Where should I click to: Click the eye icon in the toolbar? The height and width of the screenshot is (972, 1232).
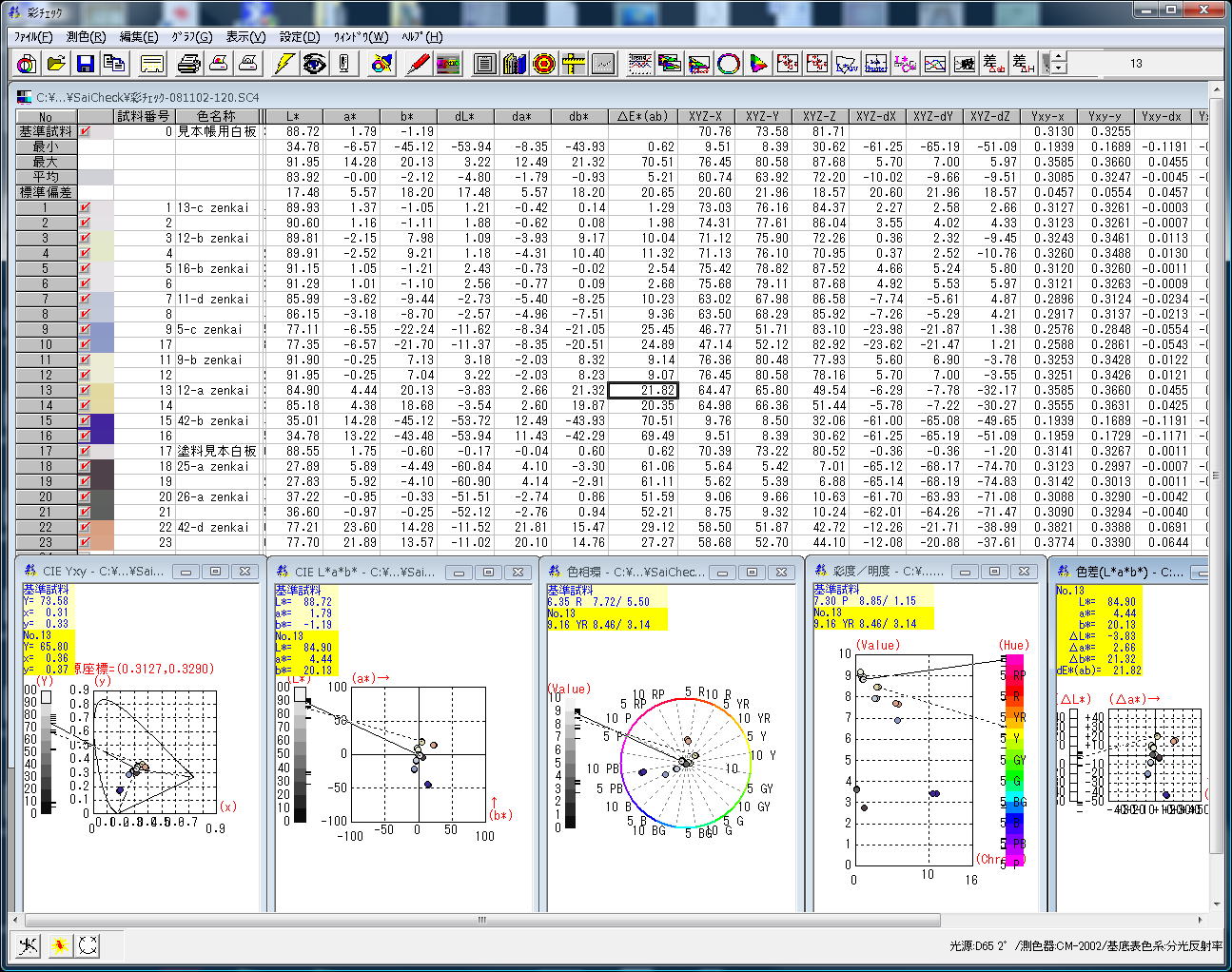click(314, 64)
